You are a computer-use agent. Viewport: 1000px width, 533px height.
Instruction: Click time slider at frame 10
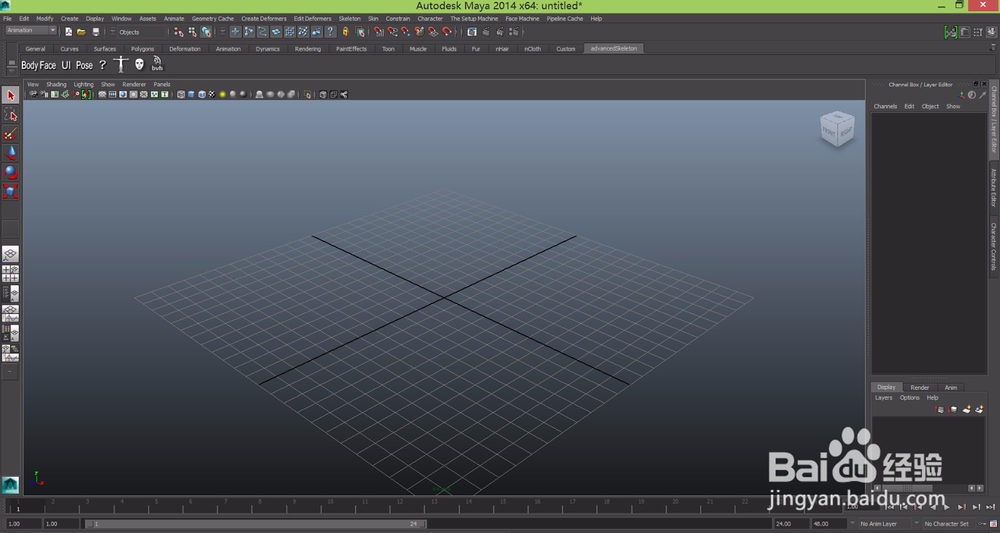pyautogui.click(x=330, y=506)
